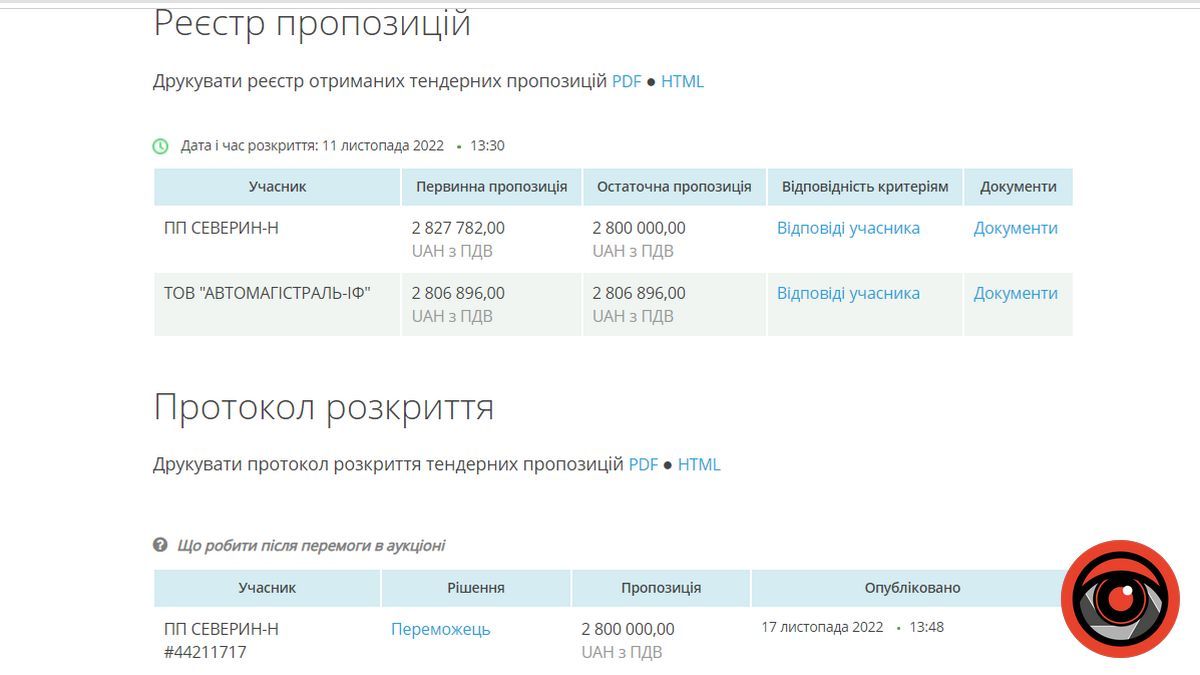Click the Реєстр пропозицій heading
The height and width of the screenshot is (675, 1200).
(x=311, y=20)
